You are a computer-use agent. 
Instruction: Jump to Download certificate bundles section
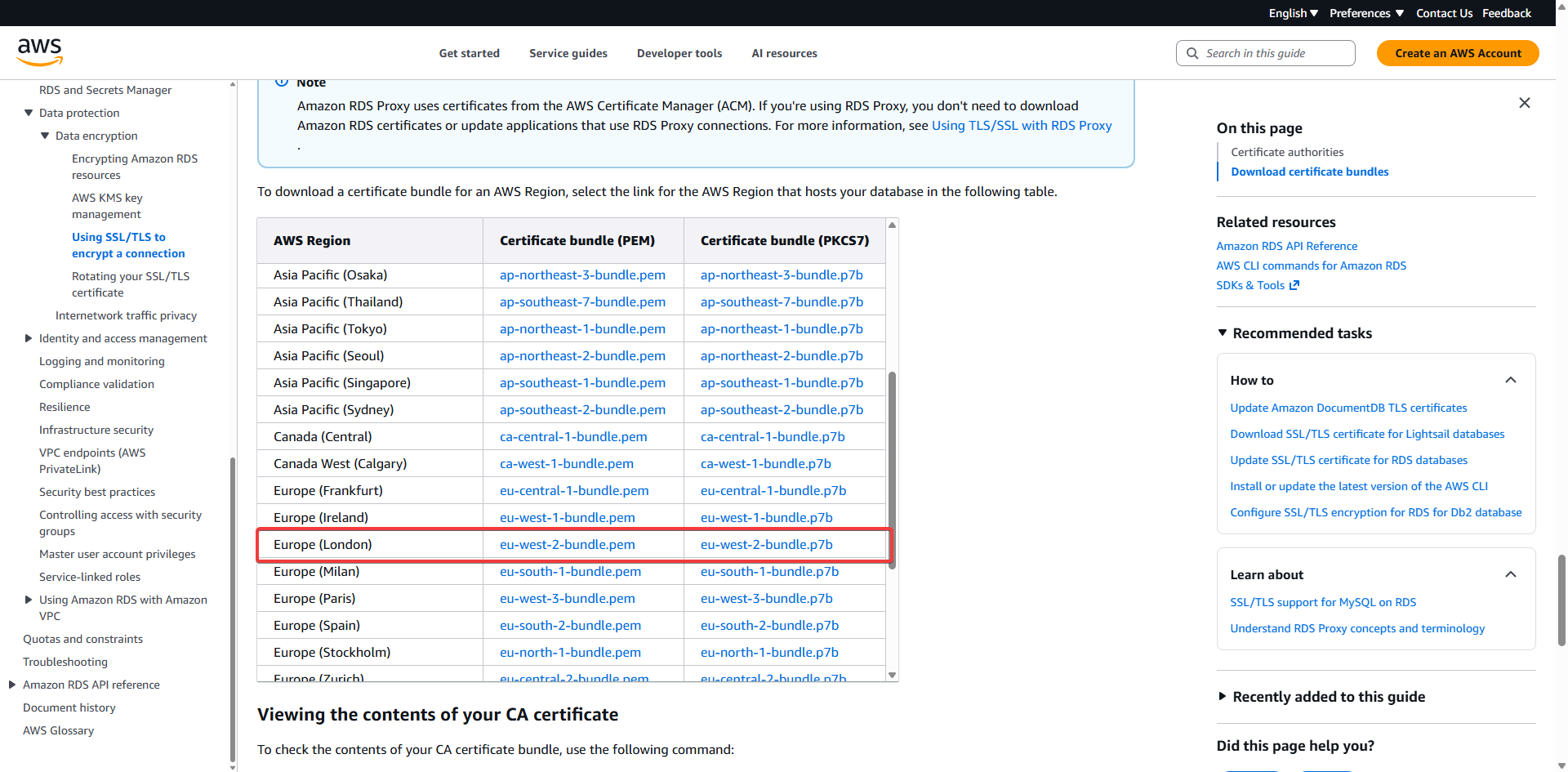pos(1309,172)
